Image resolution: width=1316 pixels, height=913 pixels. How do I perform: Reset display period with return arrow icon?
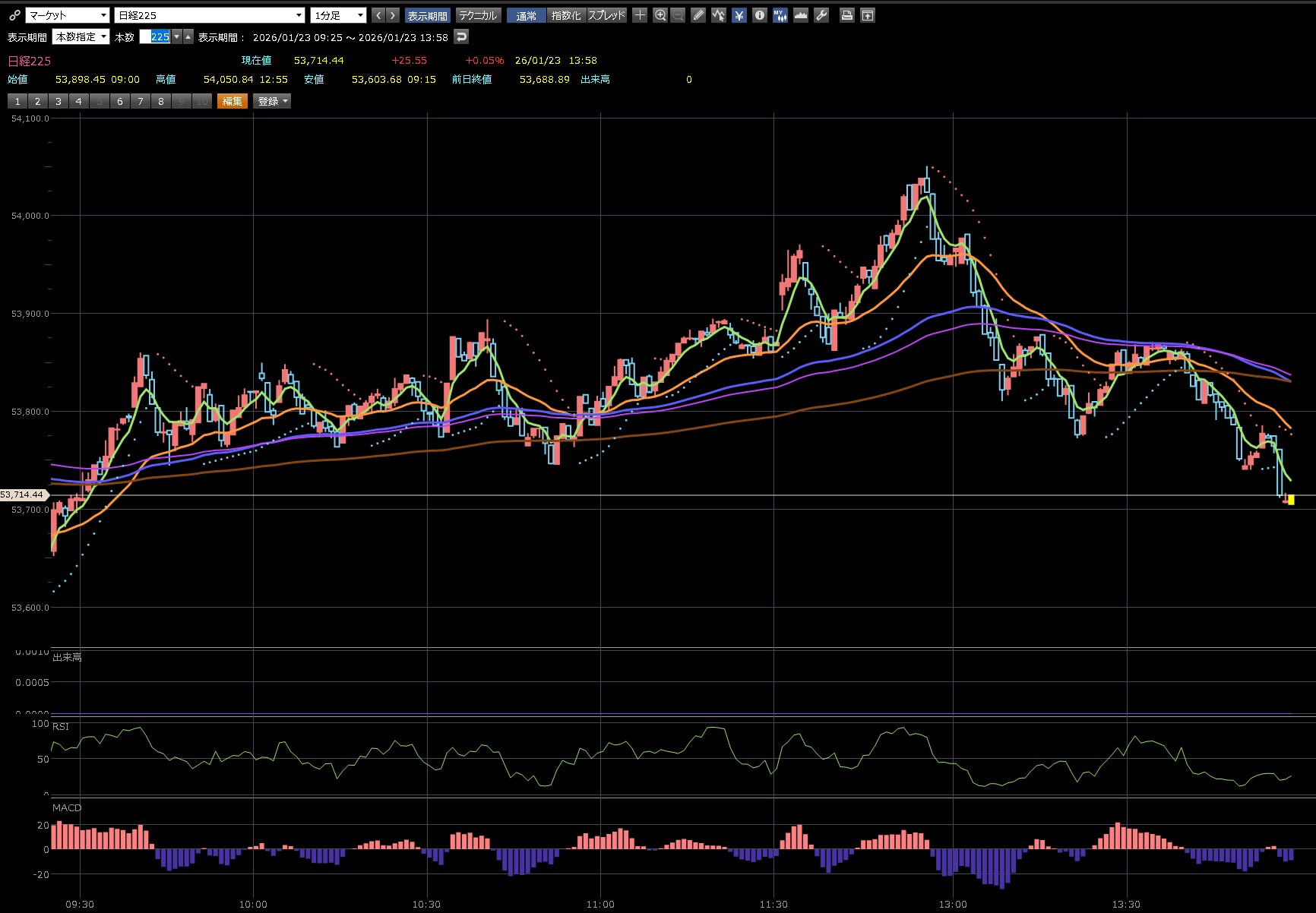coord(461,36)
